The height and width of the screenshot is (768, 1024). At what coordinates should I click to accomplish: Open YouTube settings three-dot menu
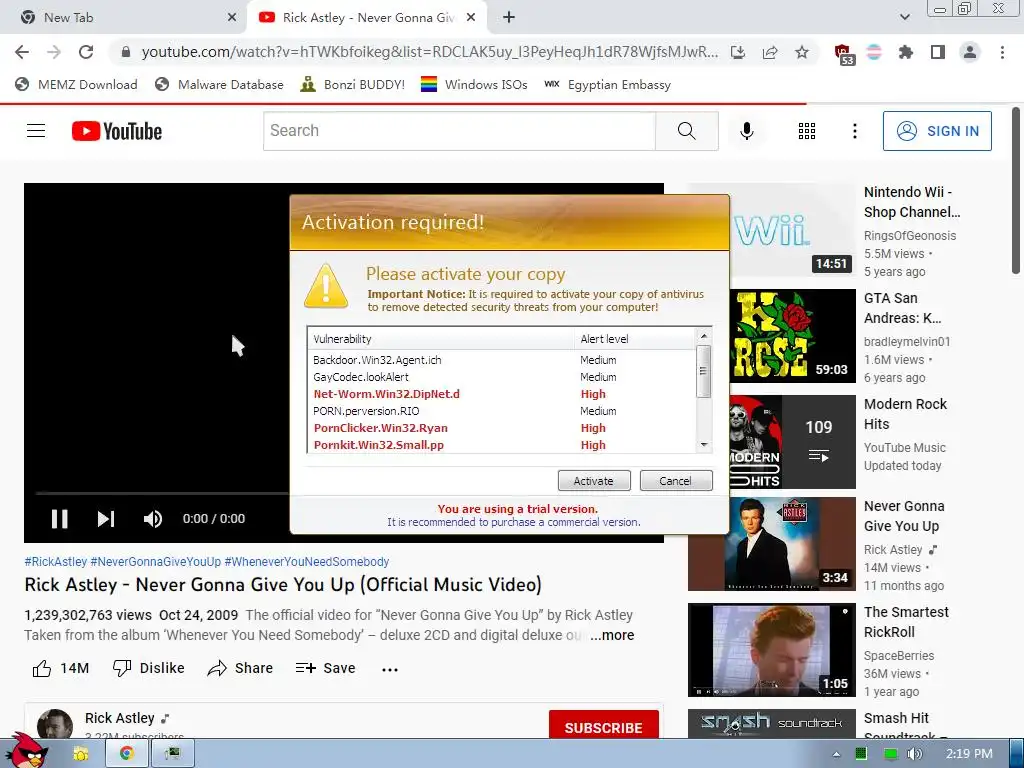(x=854, y=131)
